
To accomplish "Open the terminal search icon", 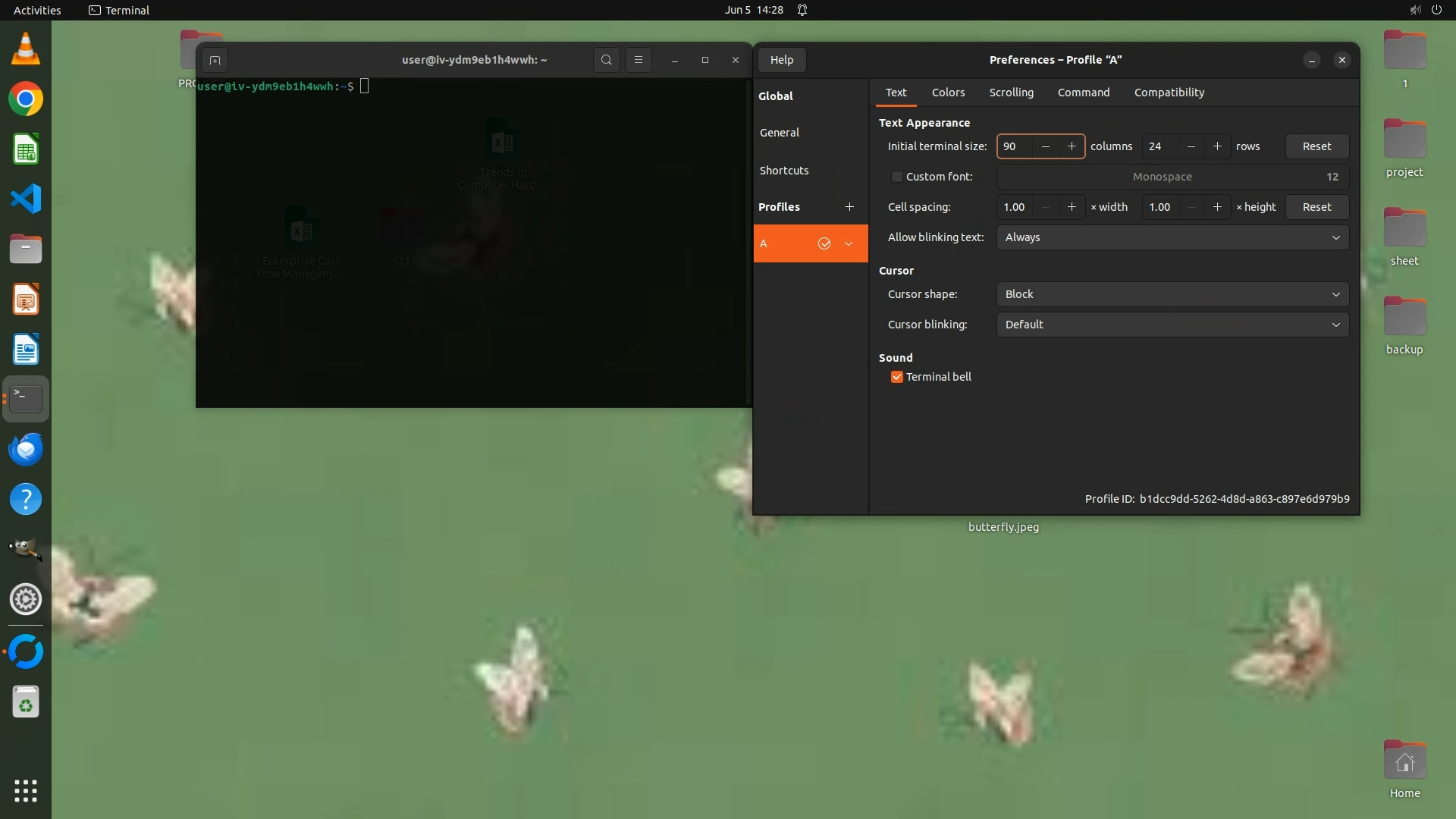I will (606, 60).
